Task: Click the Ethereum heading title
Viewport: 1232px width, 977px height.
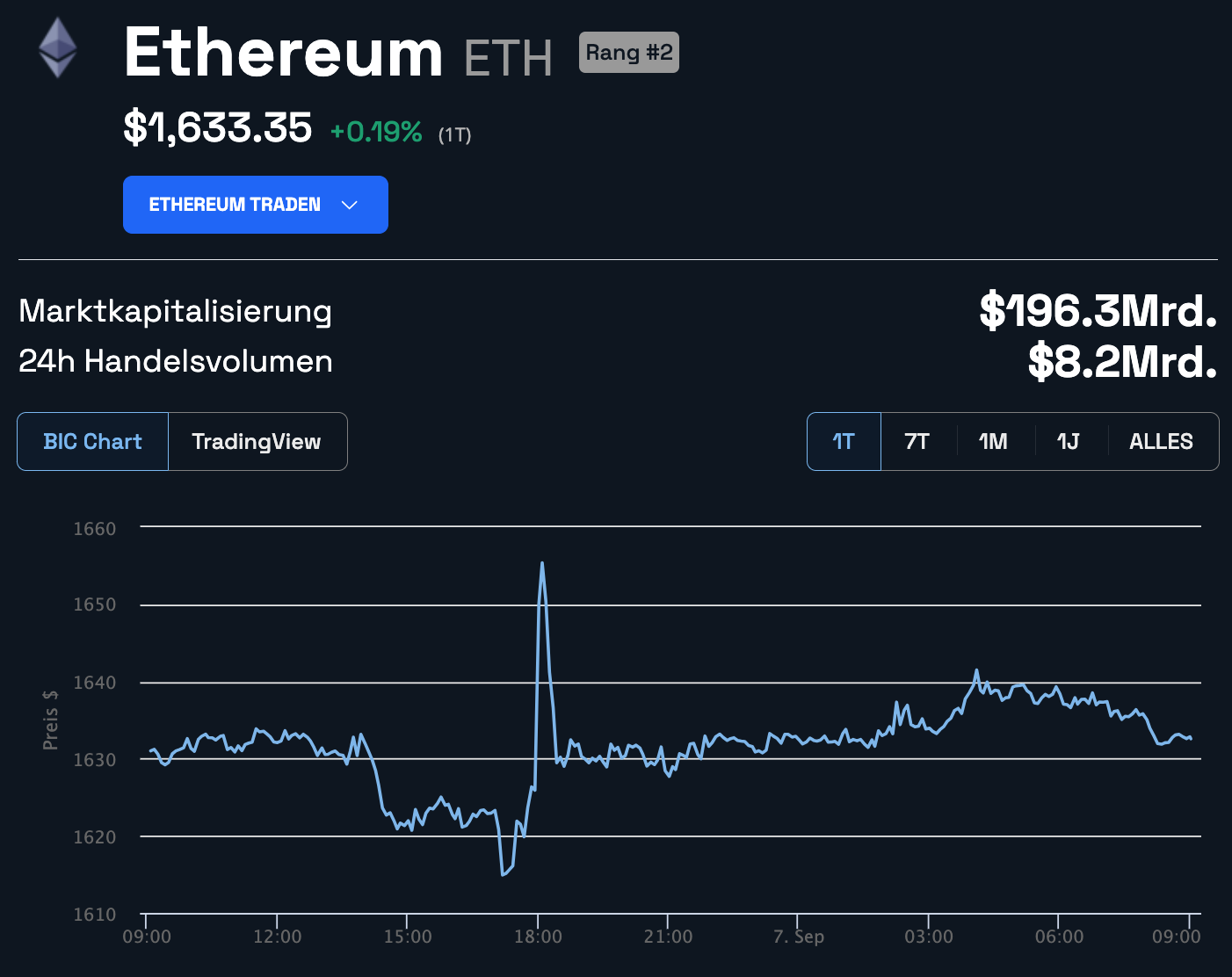Action: tap(283, 54)
